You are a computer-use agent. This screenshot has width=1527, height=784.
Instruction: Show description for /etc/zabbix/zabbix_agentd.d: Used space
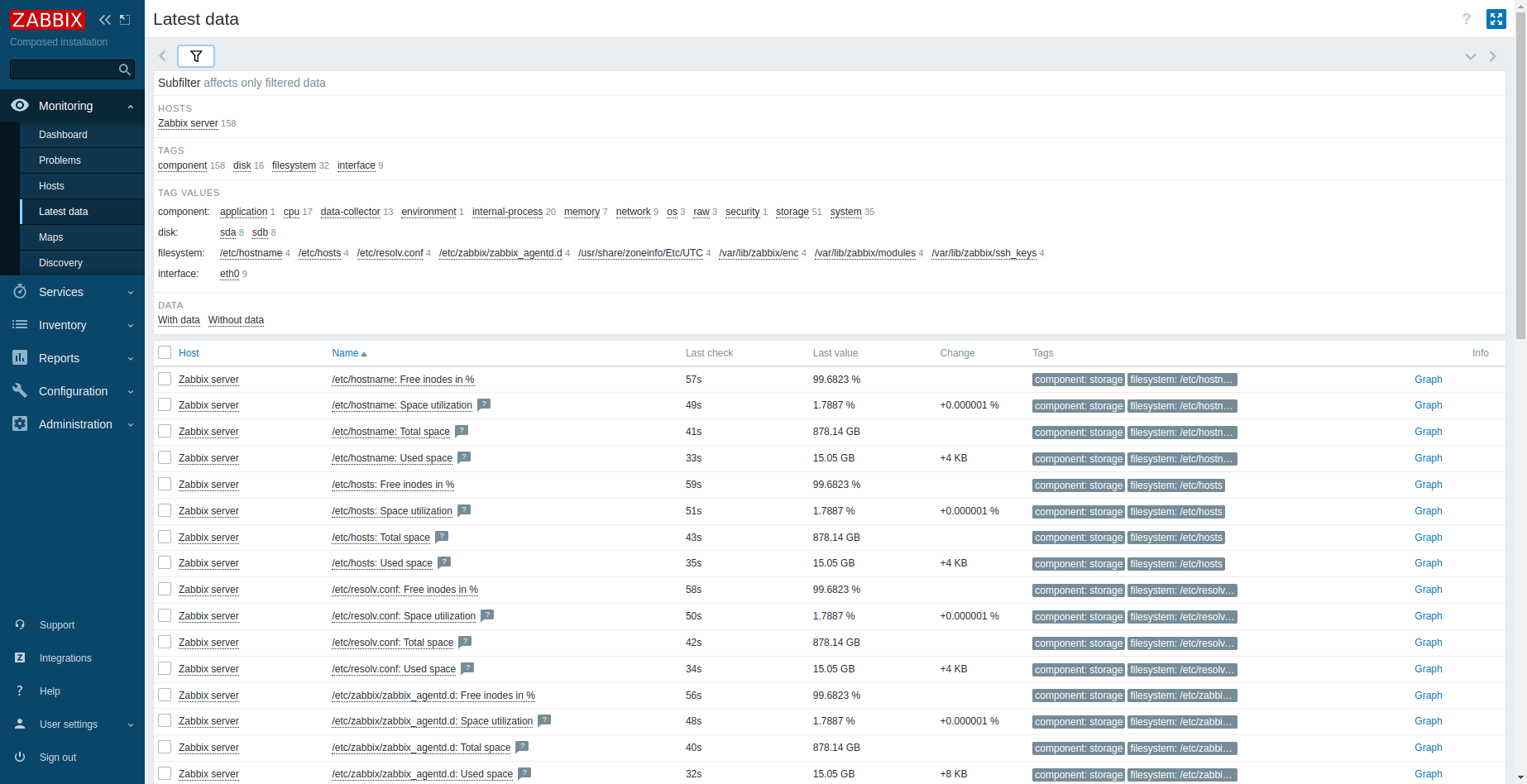tap(524, 773)
